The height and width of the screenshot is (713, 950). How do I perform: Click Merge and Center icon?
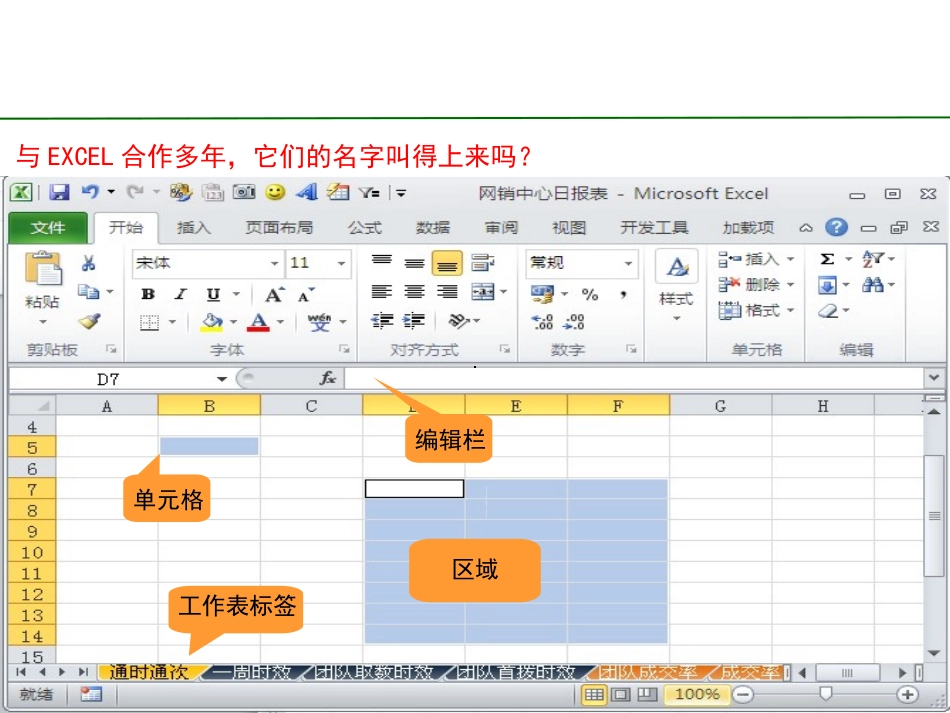tap(483, 292)
